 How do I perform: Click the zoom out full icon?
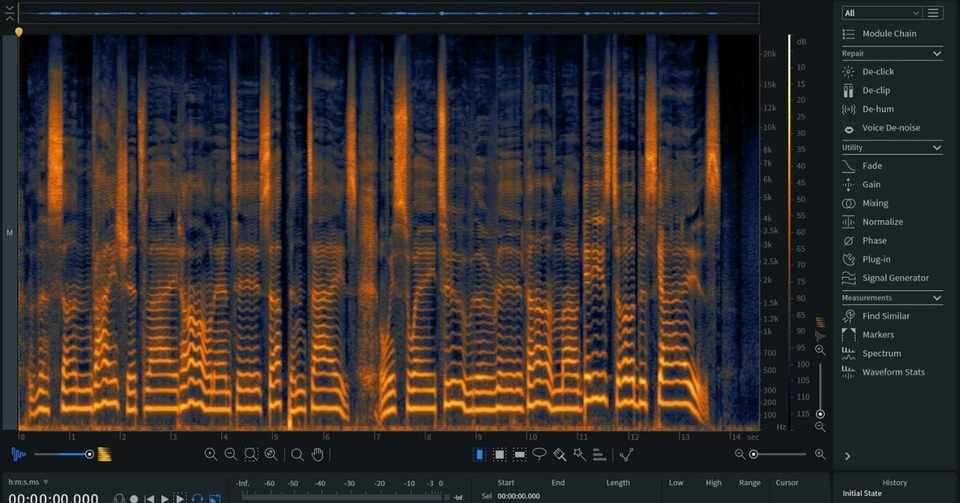click(x=271, y=455)
